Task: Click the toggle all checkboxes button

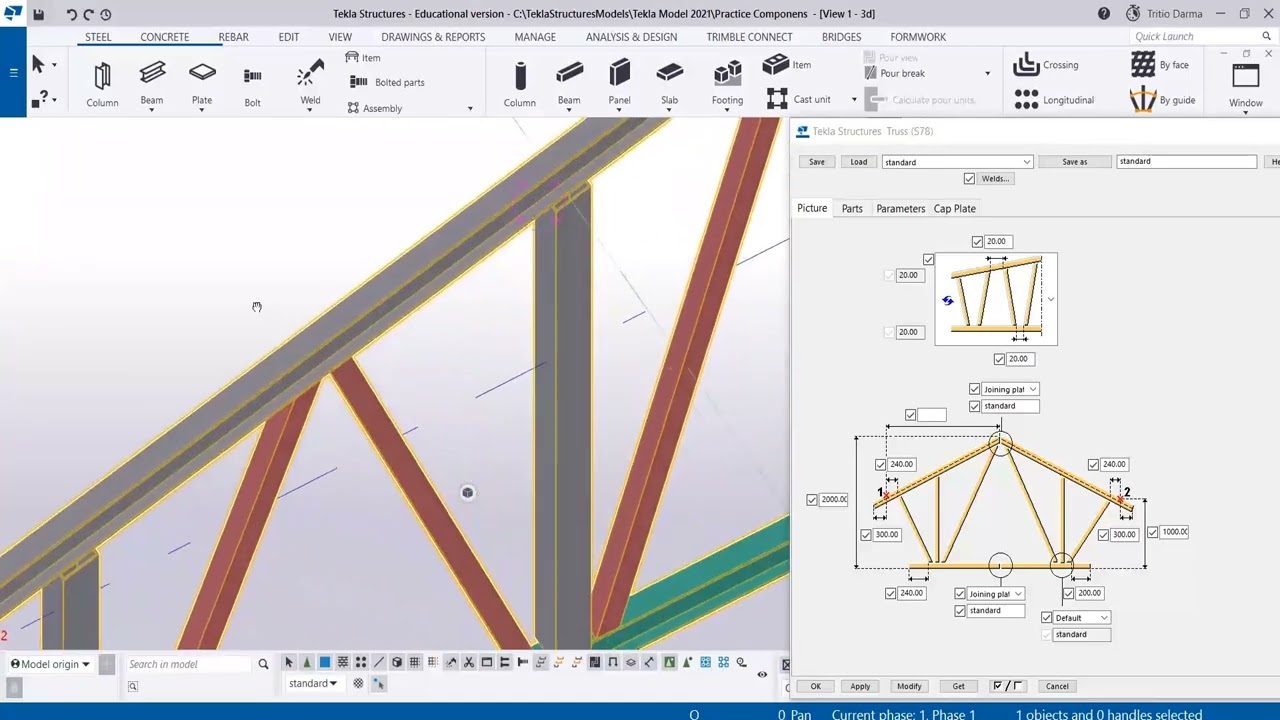Action: click(1008, 686)
